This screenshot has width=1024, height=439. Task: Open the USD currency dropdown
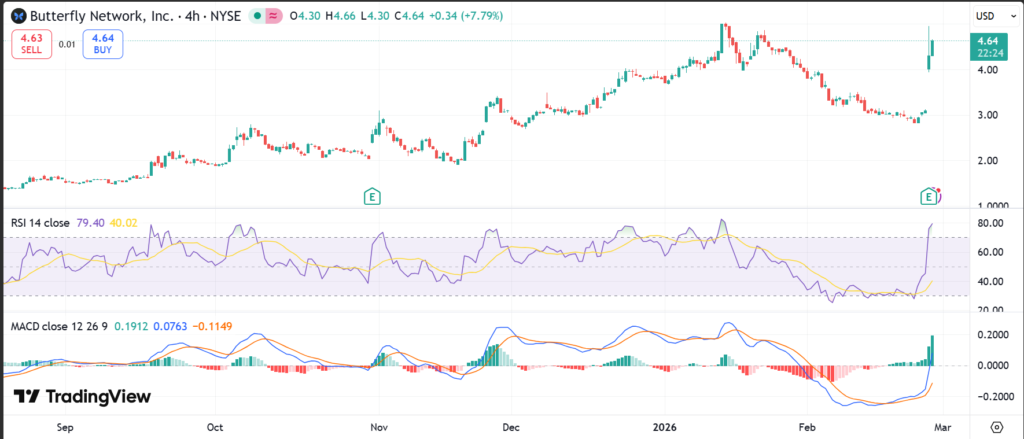click(984, 16)
